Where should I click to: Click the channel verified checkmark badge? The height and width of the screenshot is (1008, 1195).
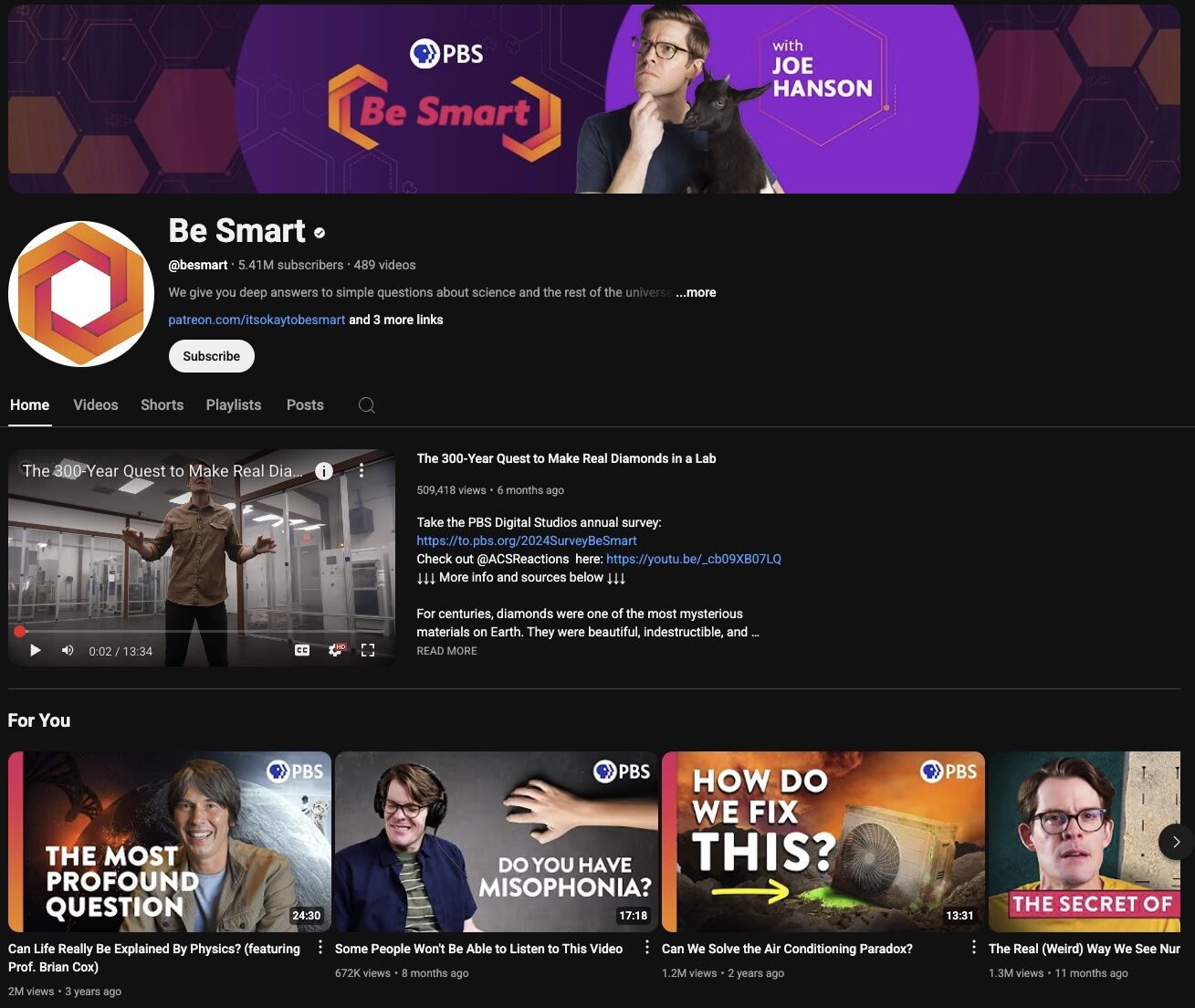tap(320, 233)
